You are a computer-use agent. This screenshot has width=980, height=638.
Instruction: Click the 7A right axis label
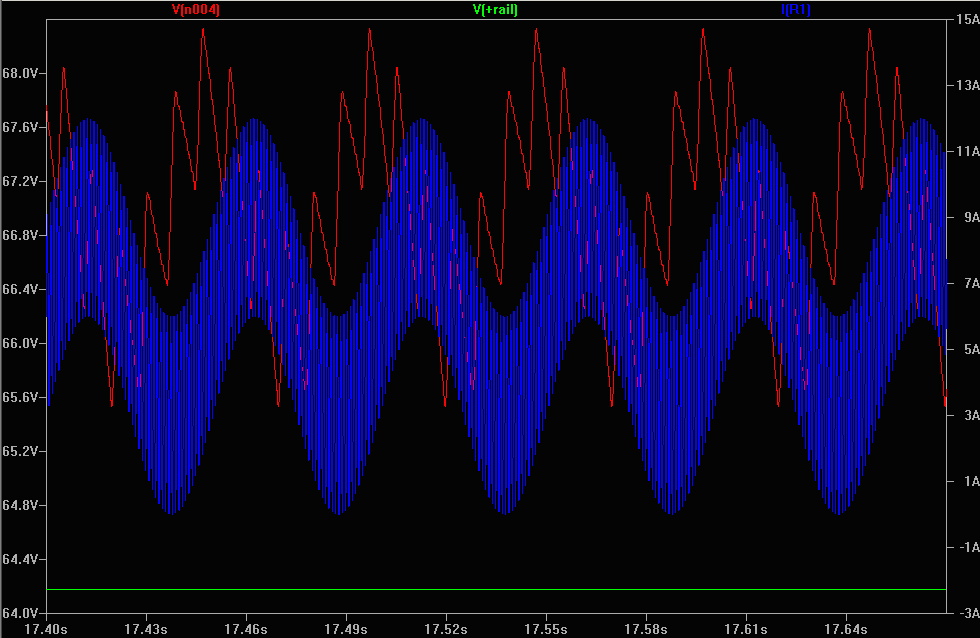click(x=971, y=284)
